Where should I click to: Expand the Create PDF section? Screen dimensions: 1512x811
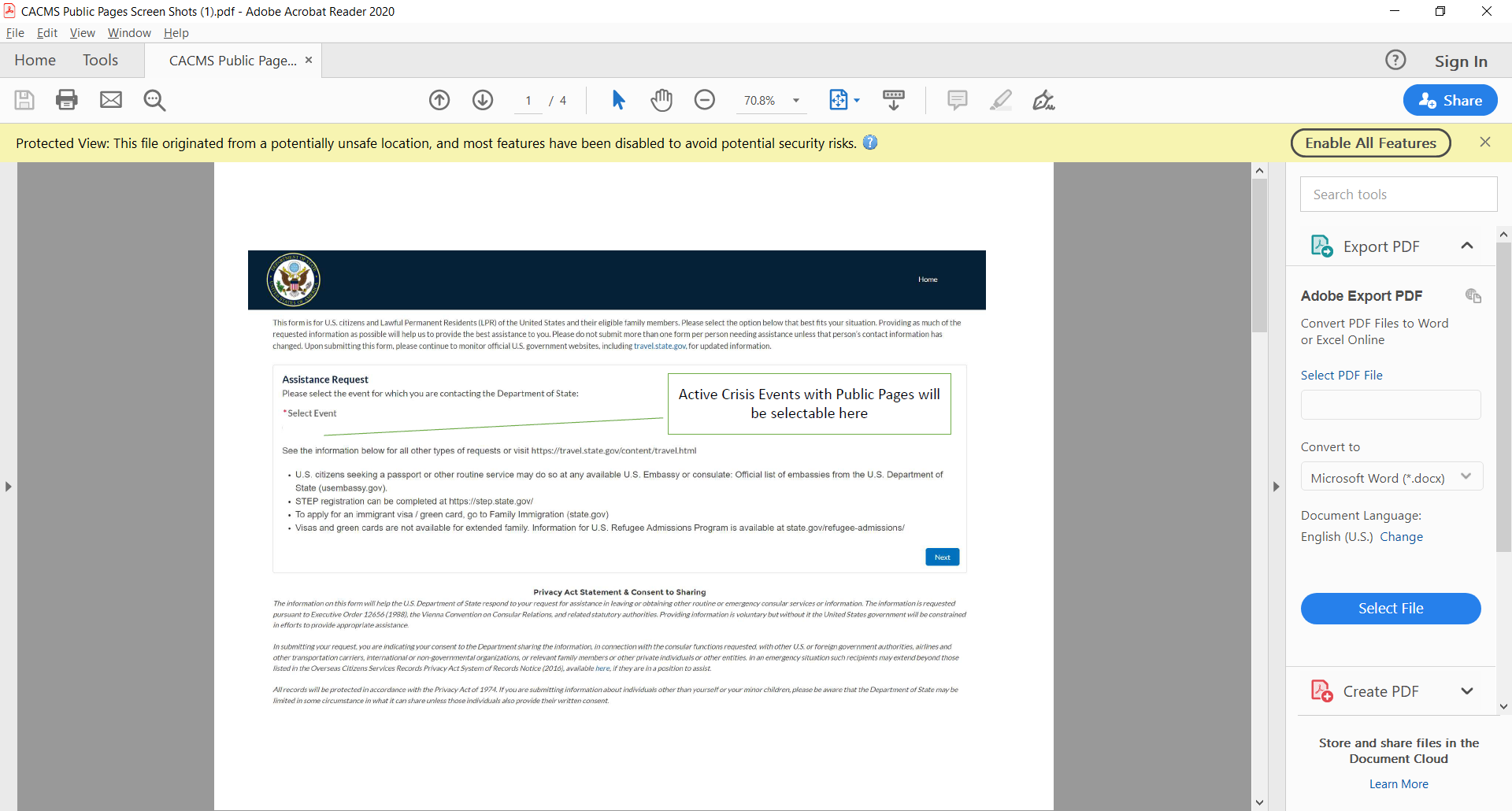(x=1466, y=691)
